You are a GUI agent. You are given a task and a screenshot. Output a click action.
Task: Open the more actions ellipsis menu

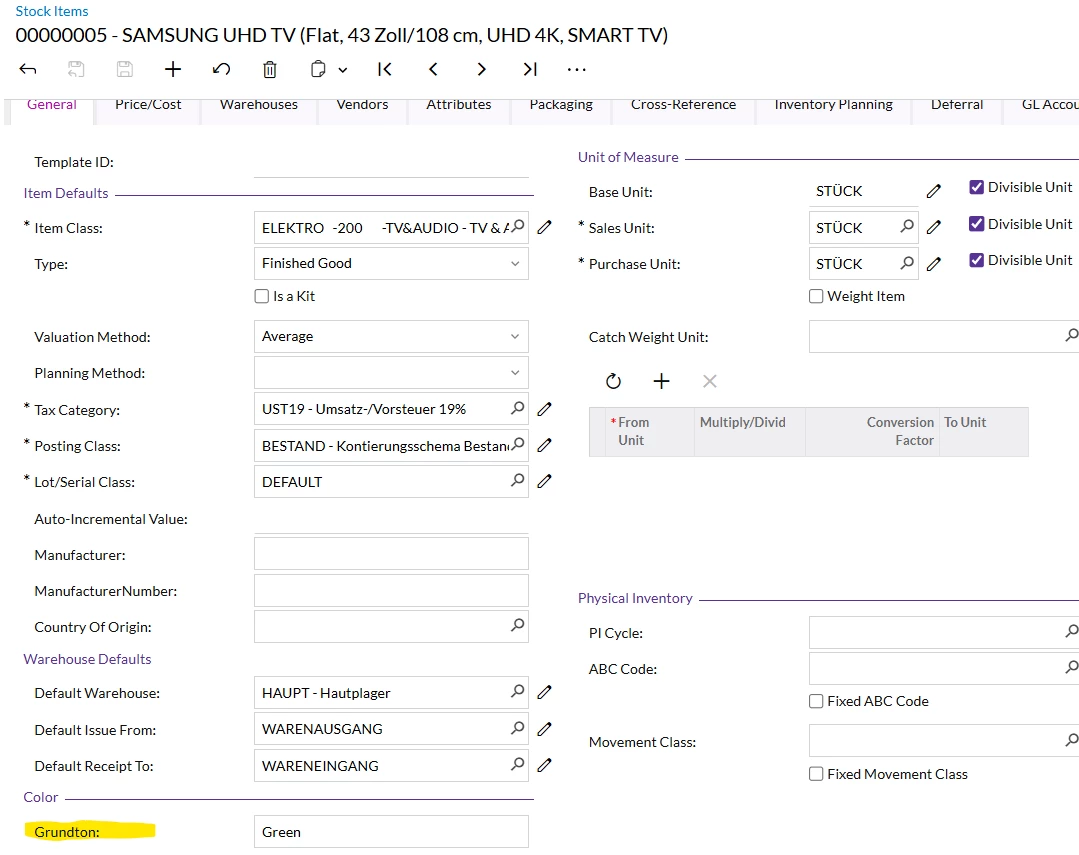(x=577, y=70)
